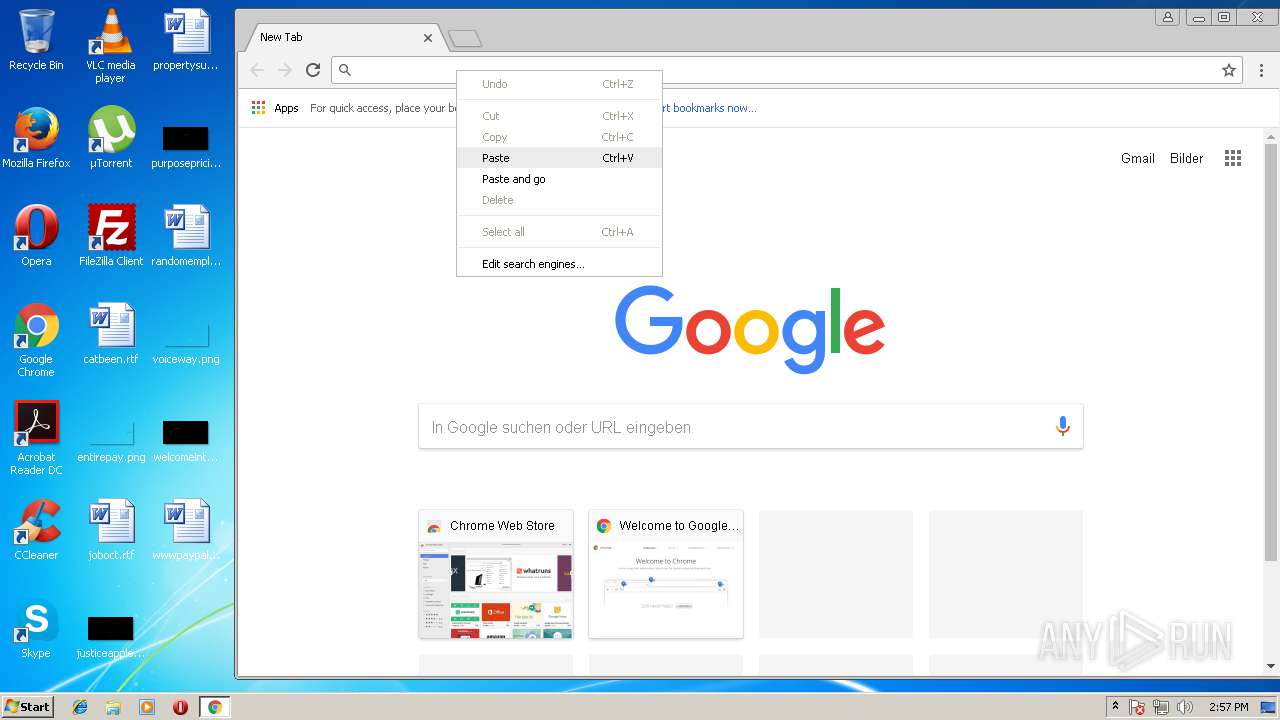This screenshot has height=720, width=1280.
Task: Open Mozilla Firefox desktop shortcut
Action: coord(36,138)
